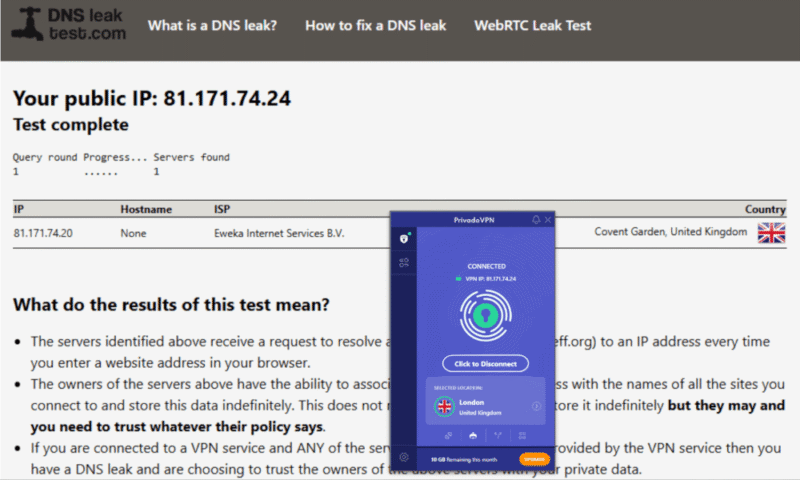Click the 'None' hostname cell

tap(133, 233)
